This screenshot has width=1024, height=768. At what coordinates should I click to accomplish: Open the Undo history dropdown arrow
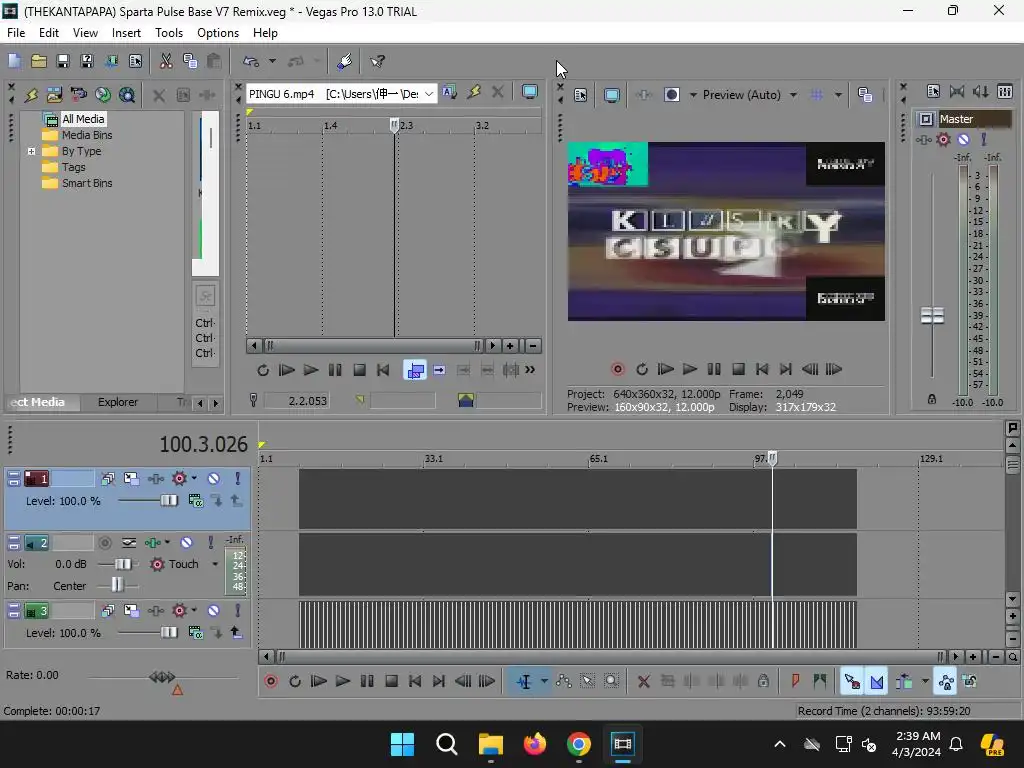[272, 61]
